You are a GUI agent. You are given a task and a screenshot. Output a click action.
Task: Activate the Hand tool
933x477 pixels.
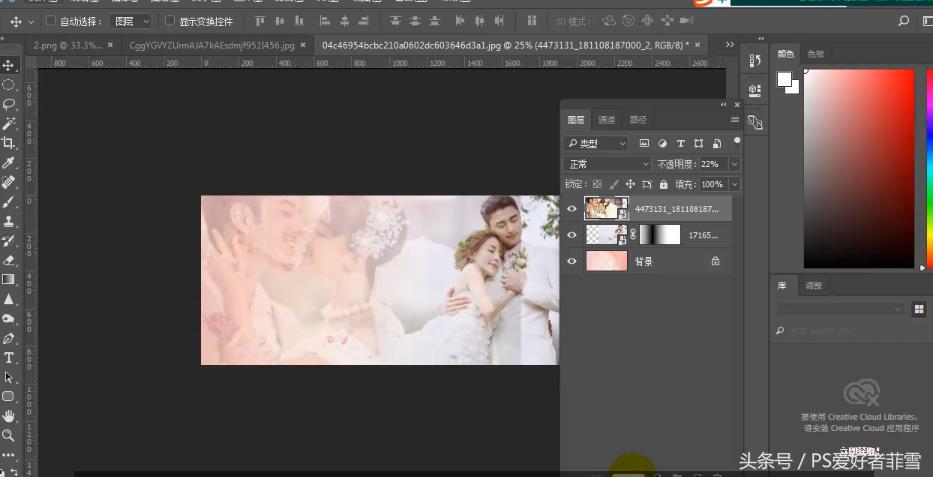(9, 416)
